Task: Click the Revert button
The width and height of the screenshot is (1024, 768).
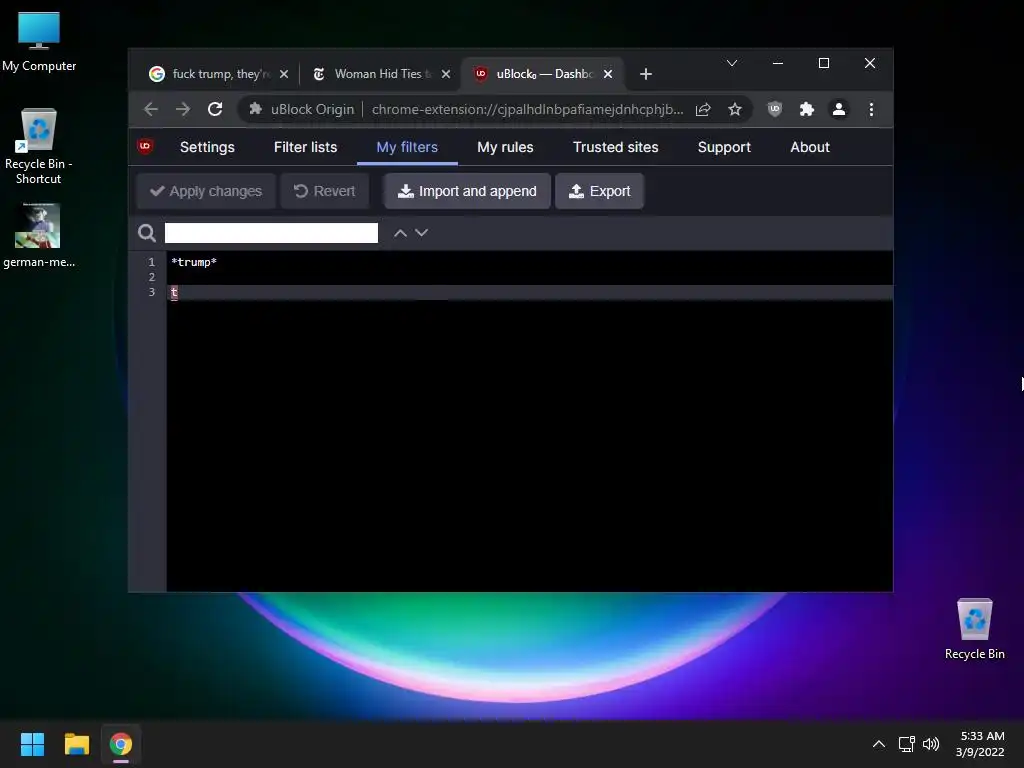Action: [325, 191]
